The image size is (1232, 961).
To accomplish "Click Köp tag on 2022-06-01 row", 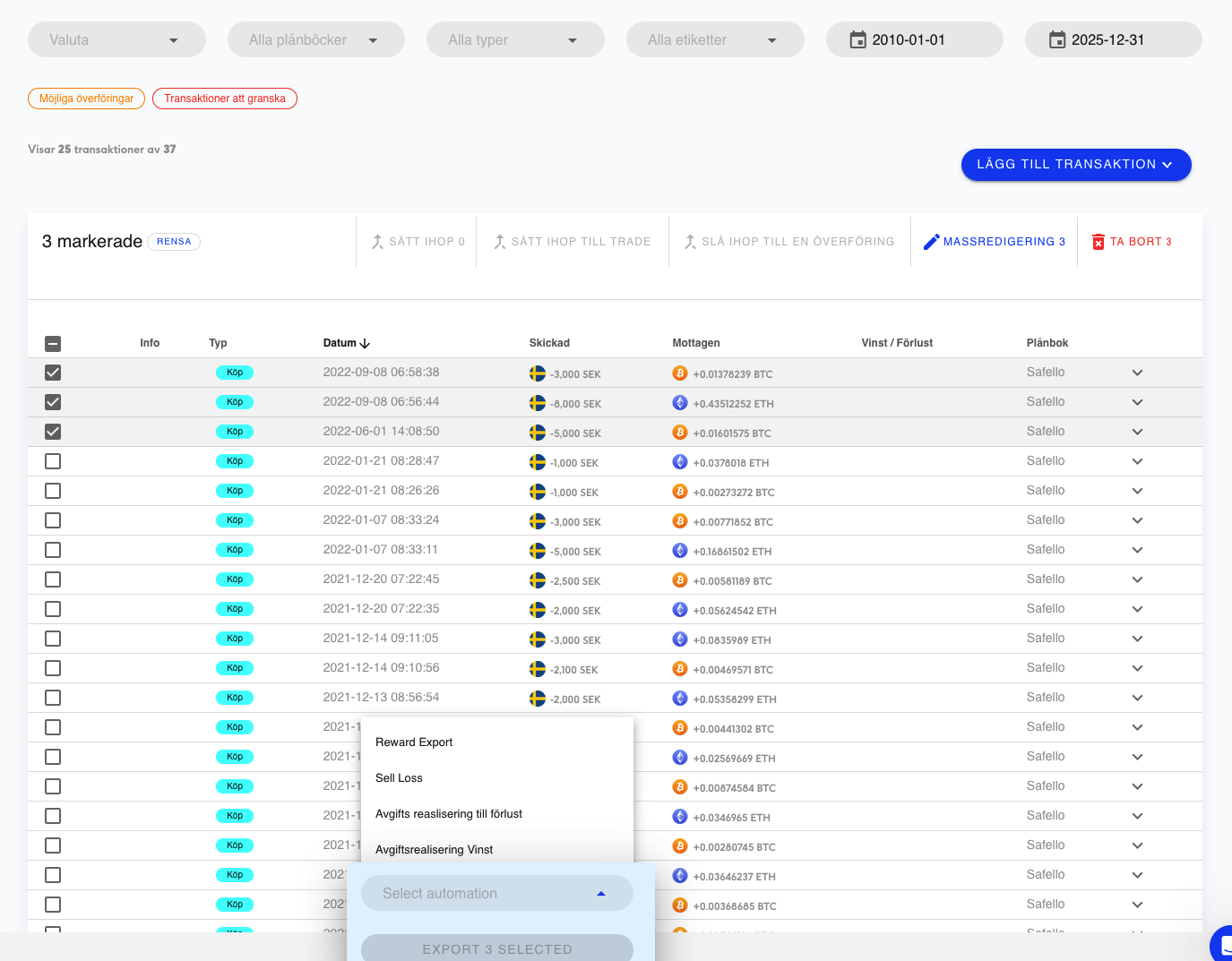I will click(x=235, y=432).
